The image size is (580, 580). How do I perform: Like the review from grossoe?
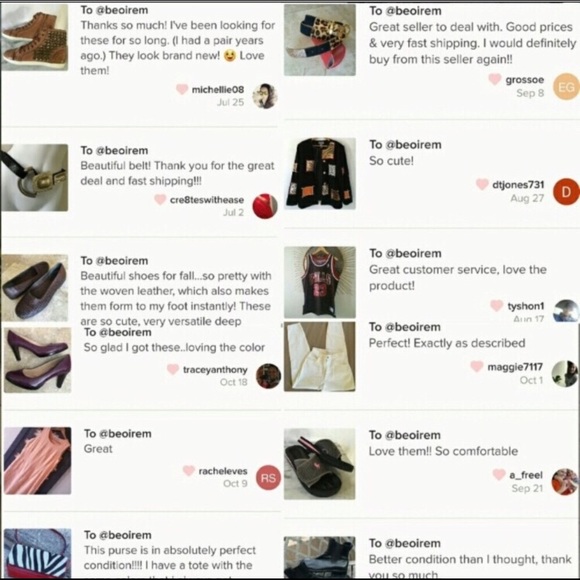click(495, 79)
